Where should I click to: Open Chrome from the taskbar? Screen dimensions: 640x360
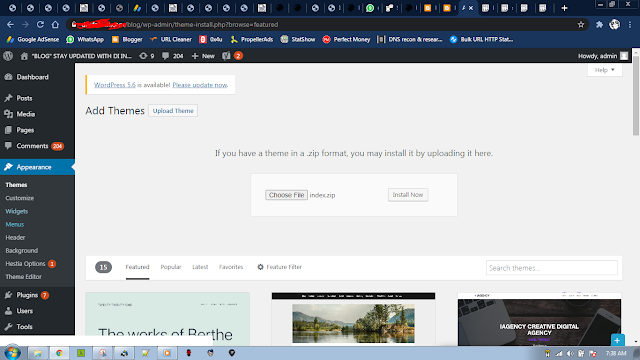point(59,353)
